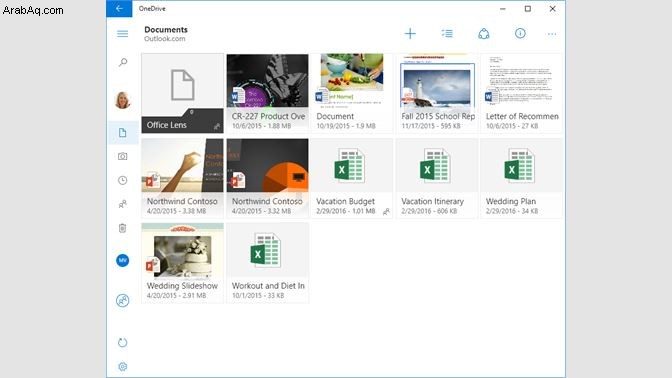Click the refresh sync icon
Image resolution: width=672 pixels, height=378 pixels.
pos(123,342)
